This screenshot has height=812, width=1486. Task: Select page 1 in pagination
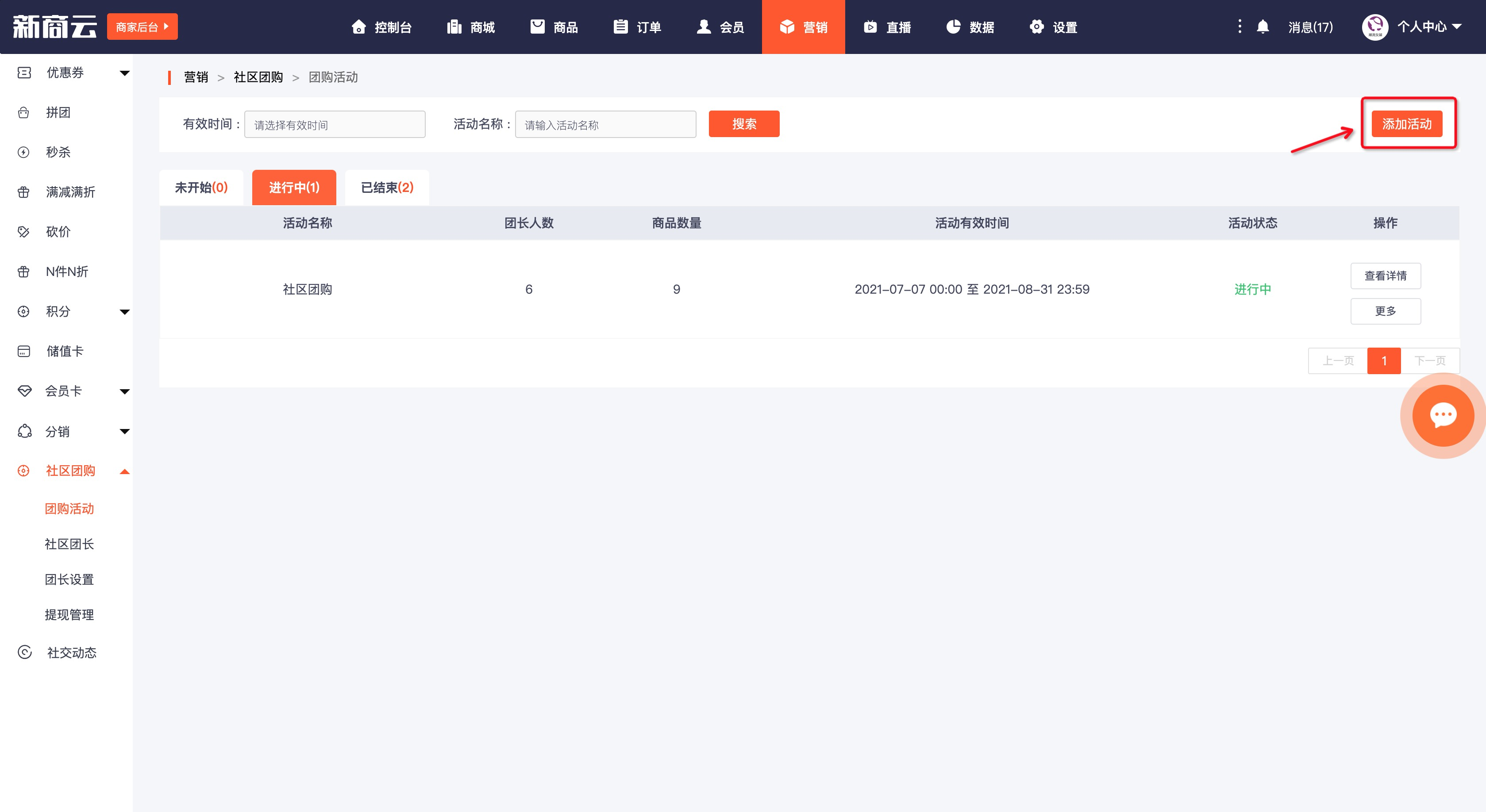click(x=1384, y=360)
